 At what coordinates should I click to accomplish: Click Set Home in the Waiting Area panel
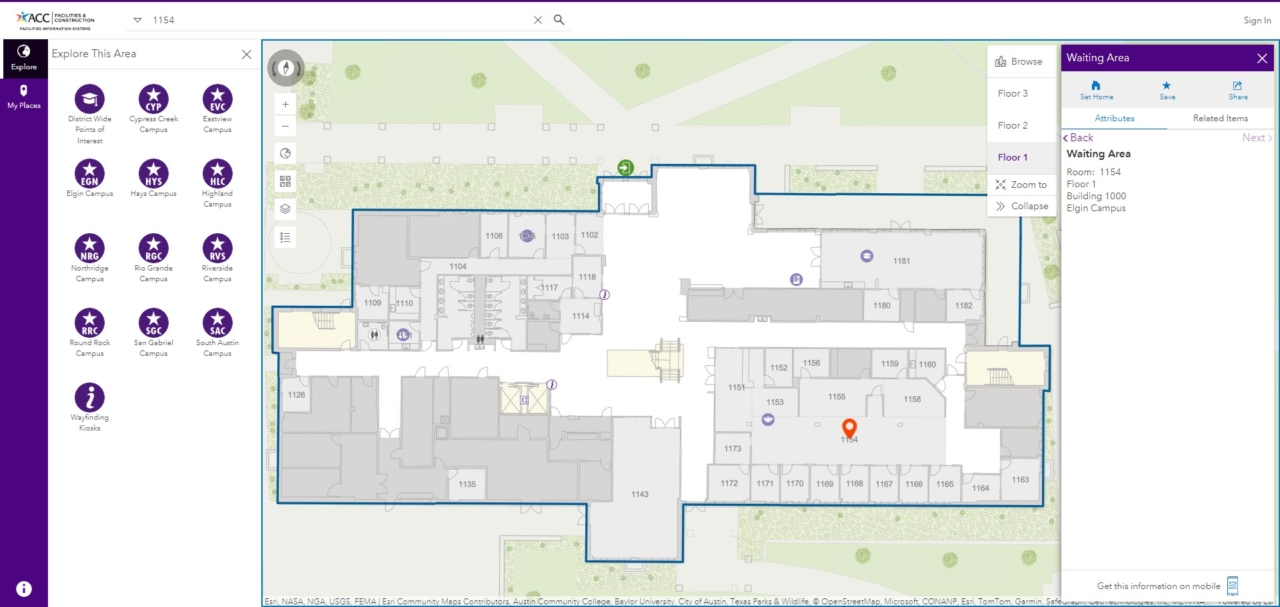[x=1096, y=91]
